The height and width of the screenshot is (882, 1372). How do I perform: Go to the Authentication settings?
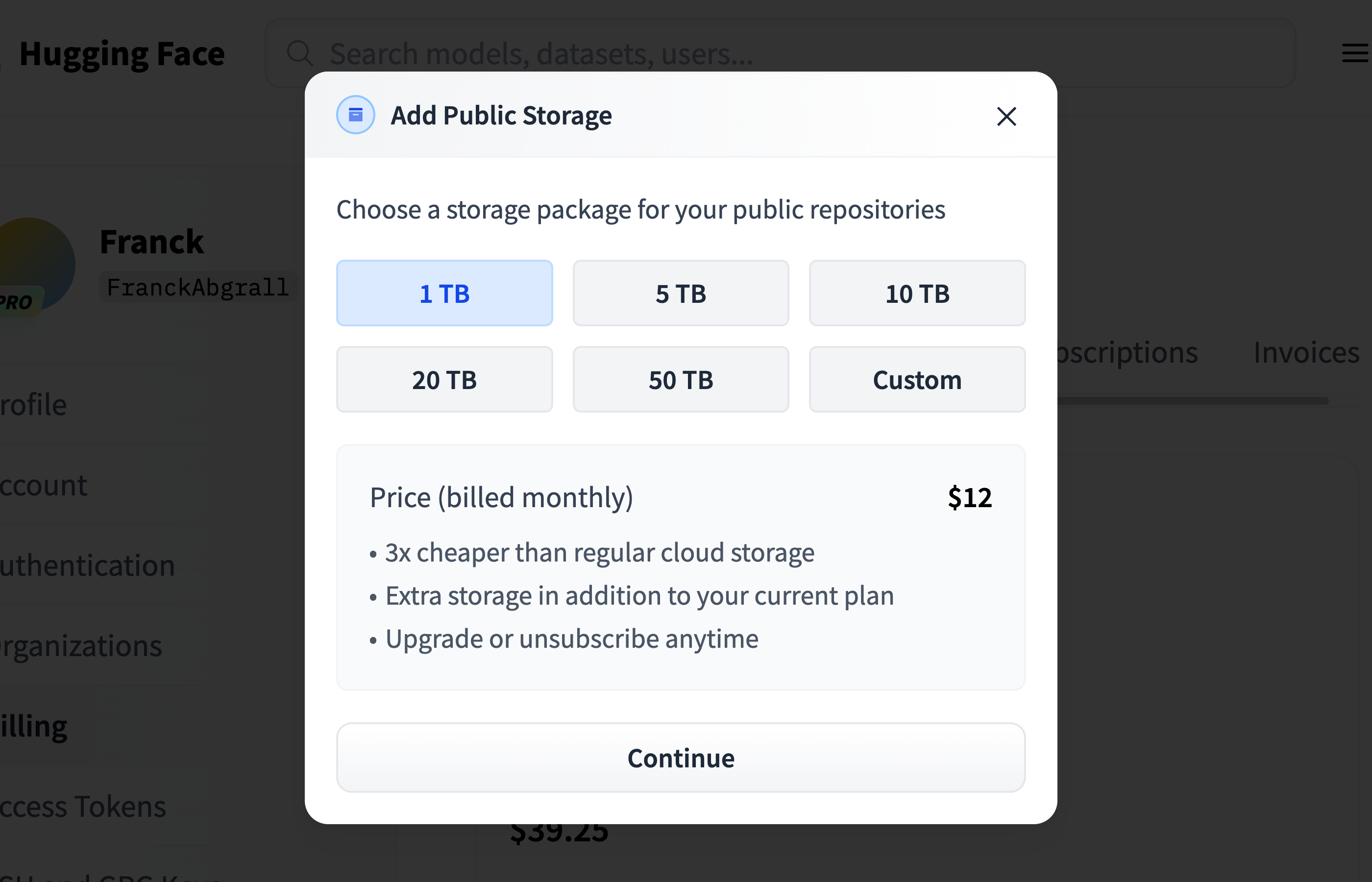pyautogui.click(x=88, y=565)
